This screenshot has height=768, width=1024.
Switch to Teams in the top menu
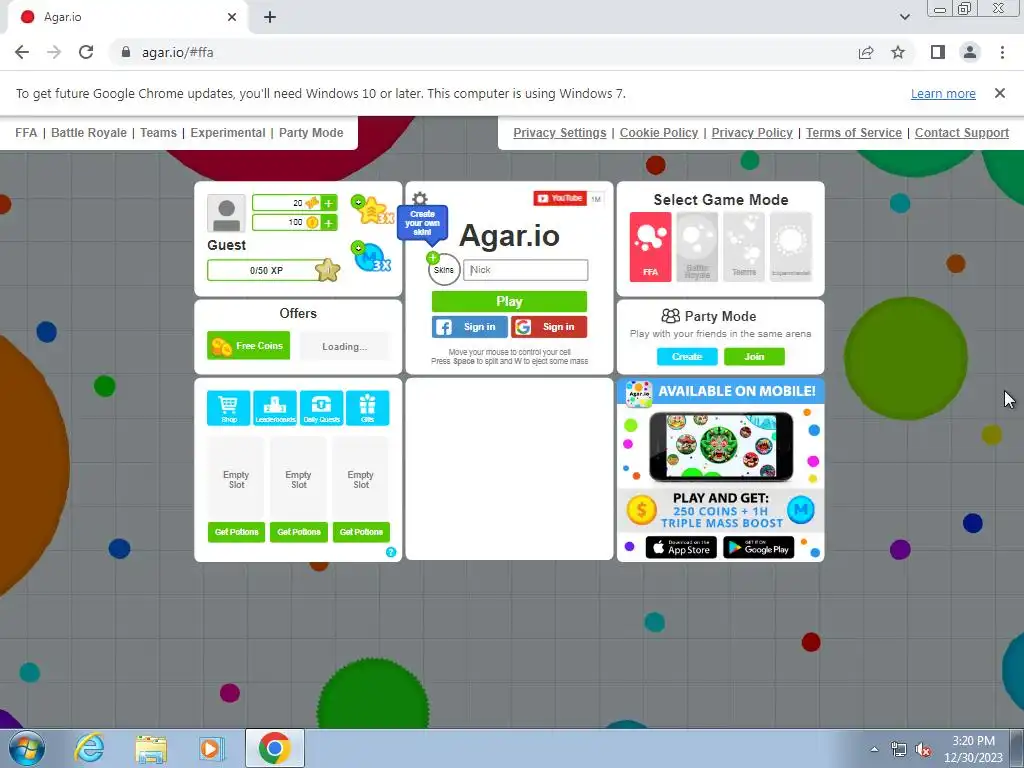point(159,133)
